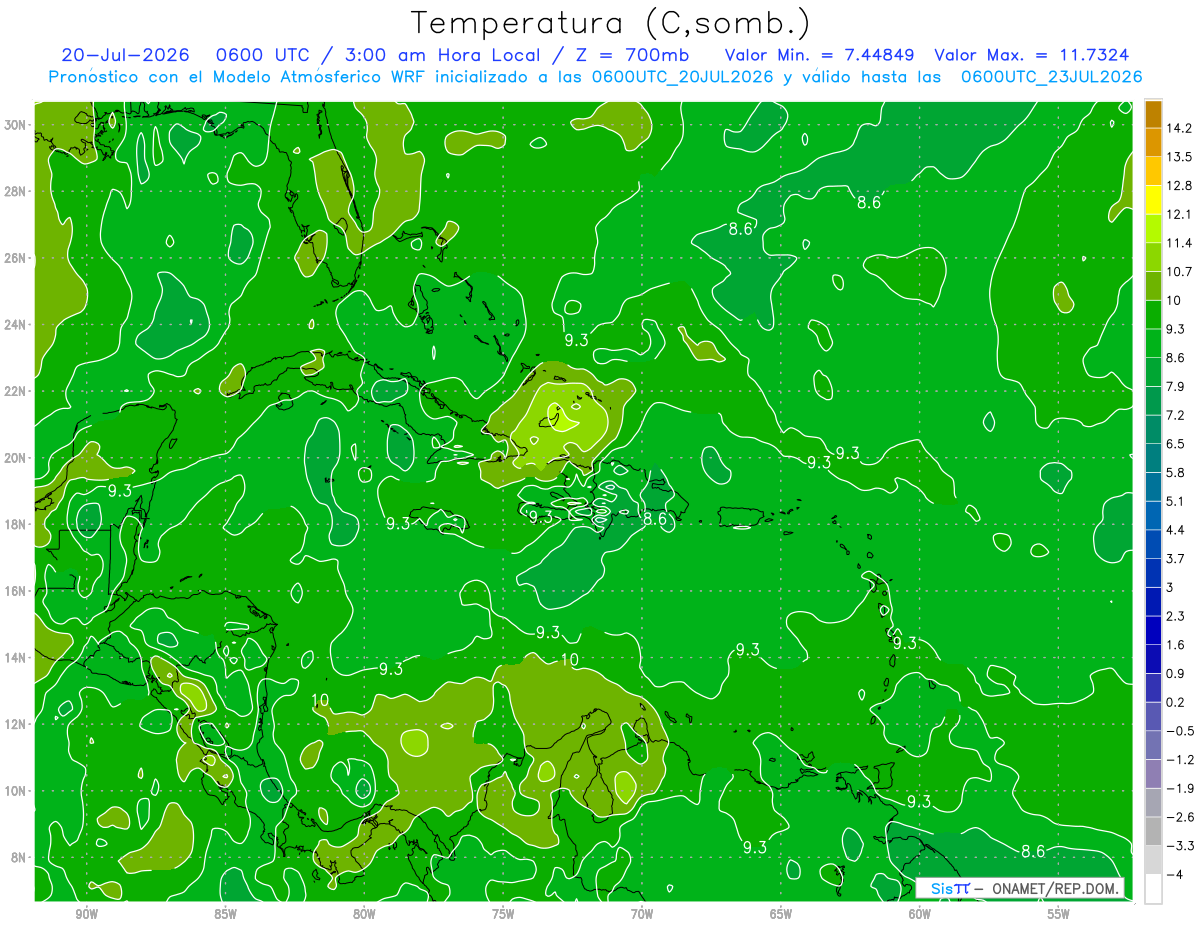Screen dimensions: 1200x927
Task: Click the "Valor Min. = 7.44849" value
Action: (x=819, y=55)
